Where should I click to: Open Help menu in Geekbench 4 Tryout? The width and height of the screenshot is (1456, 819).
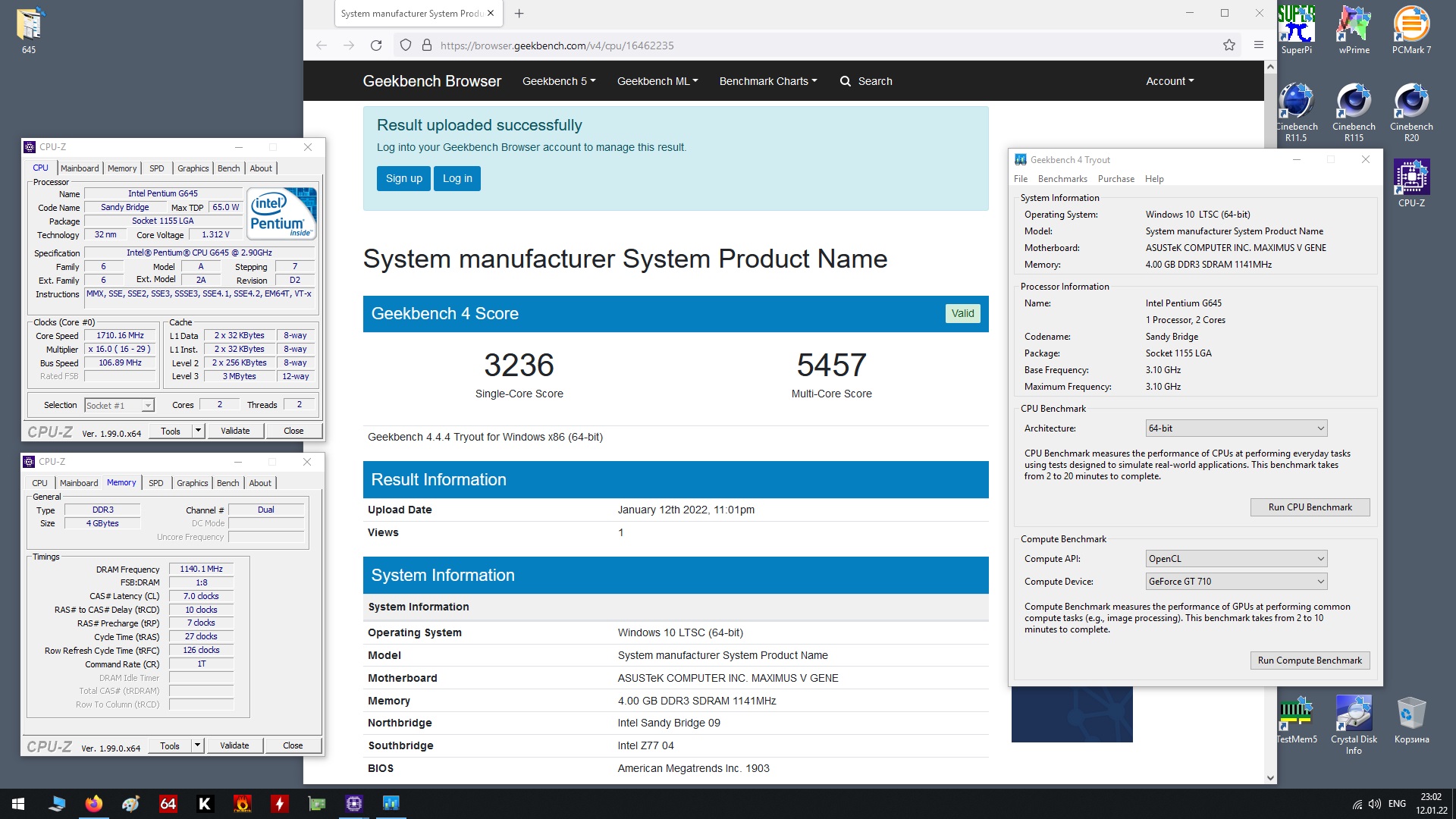click(1154, 179)
